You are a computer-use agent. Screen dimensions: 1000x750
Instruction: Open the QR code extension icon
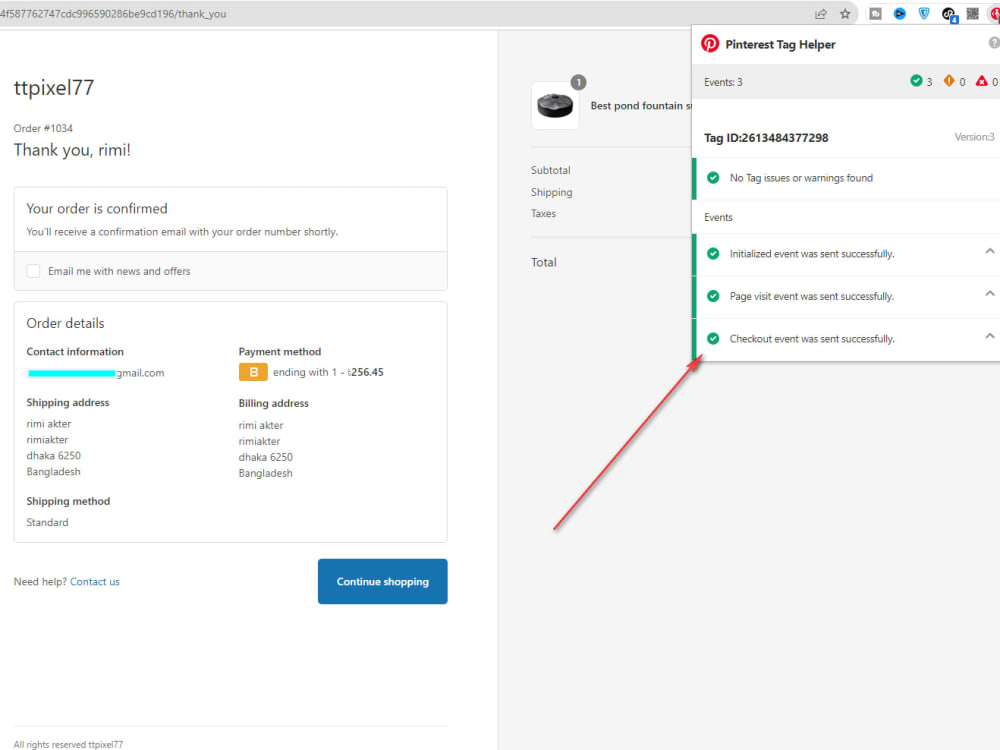(x=972, y=13)
